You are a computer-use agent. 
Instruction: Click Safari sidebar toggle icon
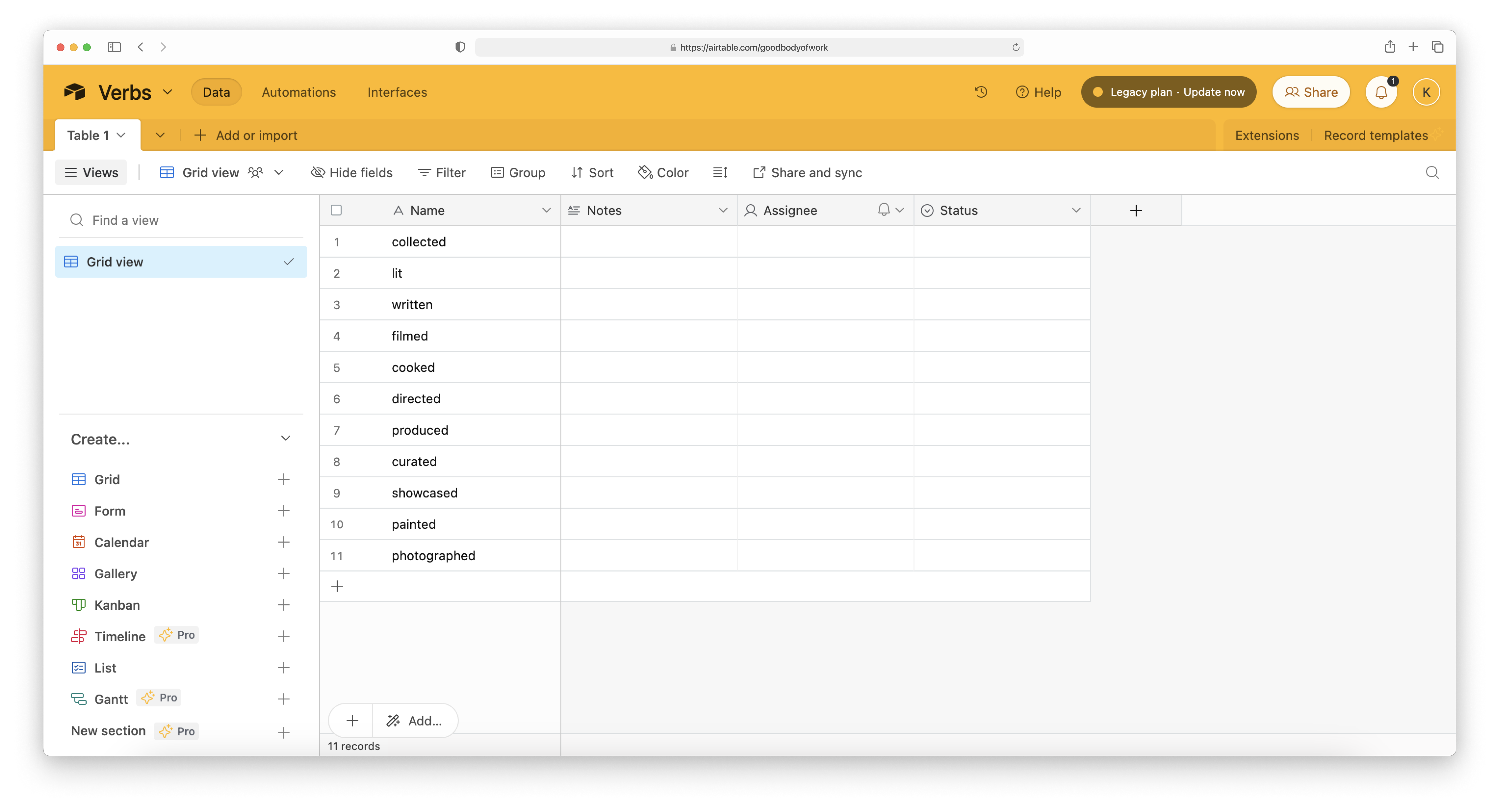coord(114,47)
